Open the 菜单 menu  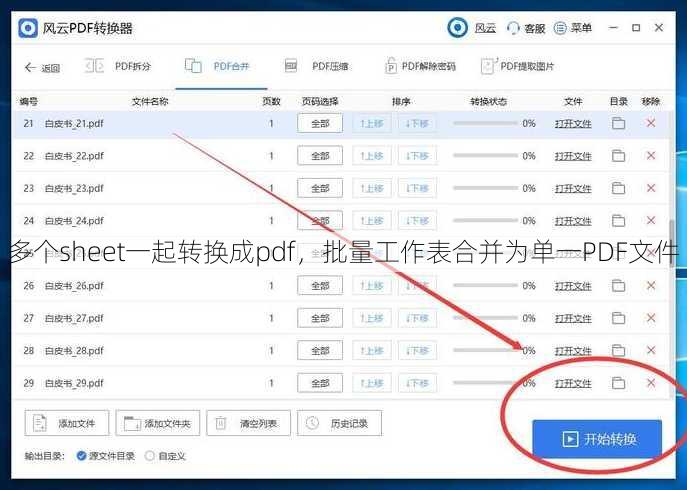[x=573, y=28]
